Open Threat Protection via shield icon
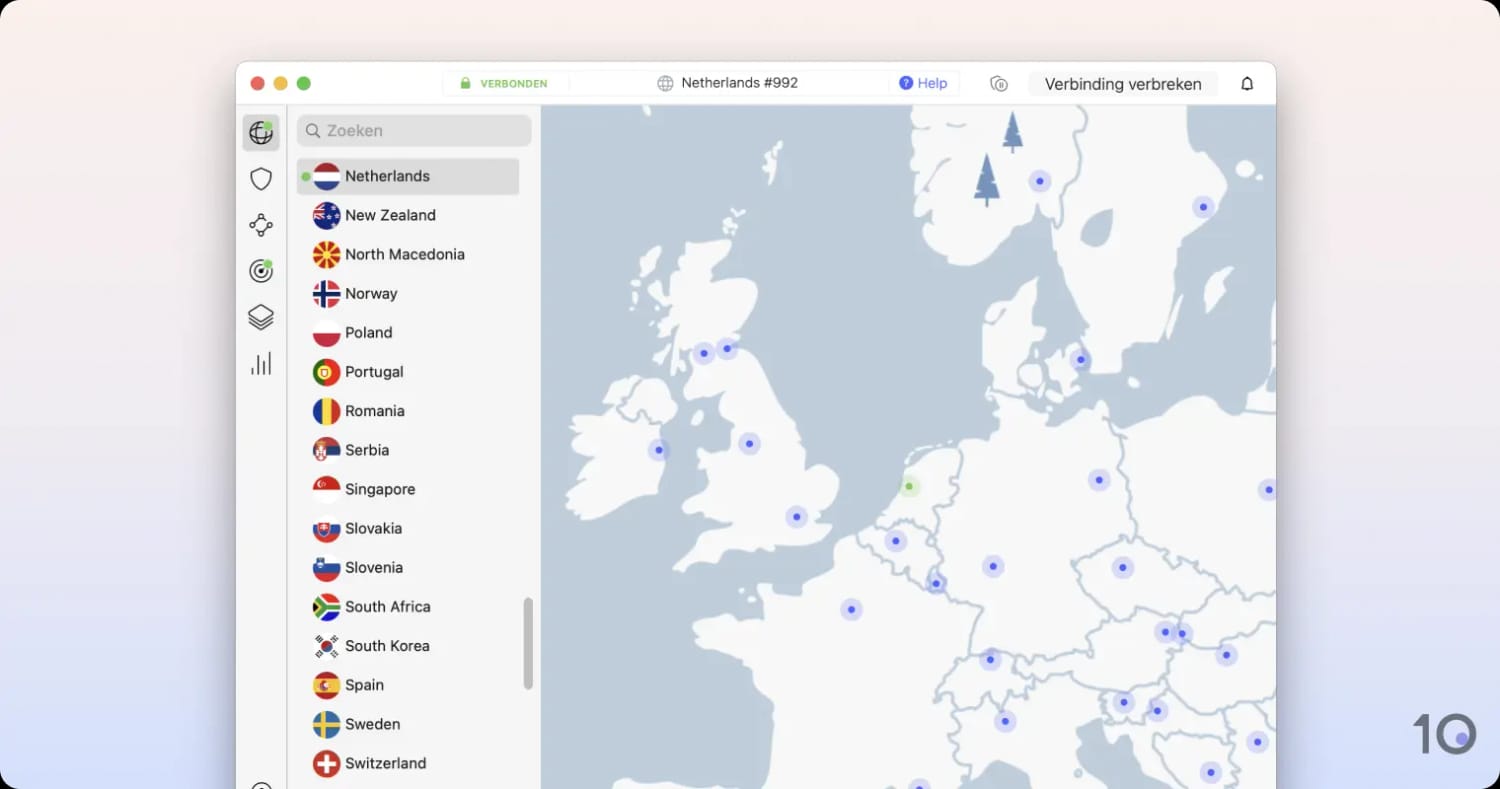Image resolution: width=1500 pixels, height=789 pixels. coord(261,178)
